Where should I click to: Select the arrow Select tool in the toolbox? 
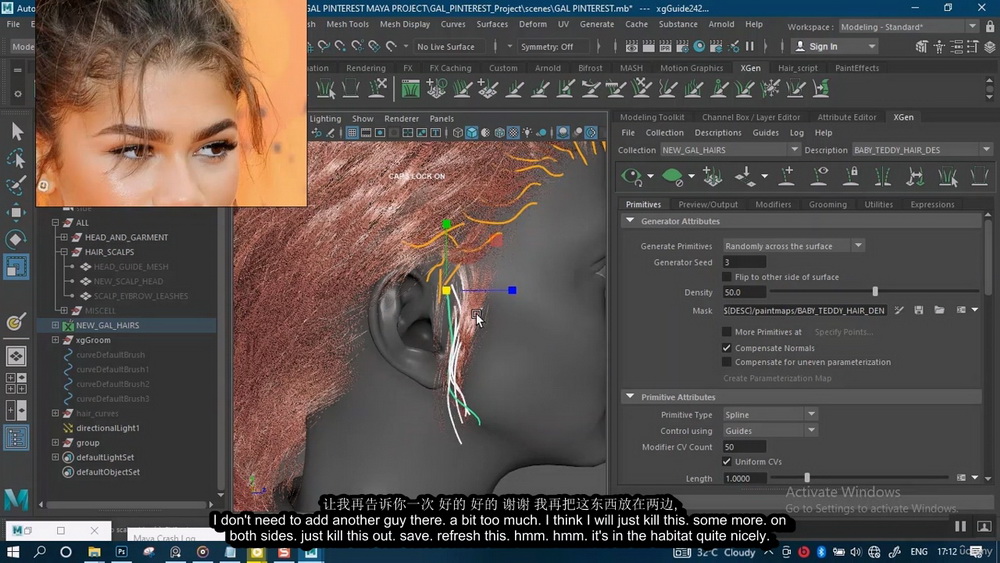tap(17, 131)
